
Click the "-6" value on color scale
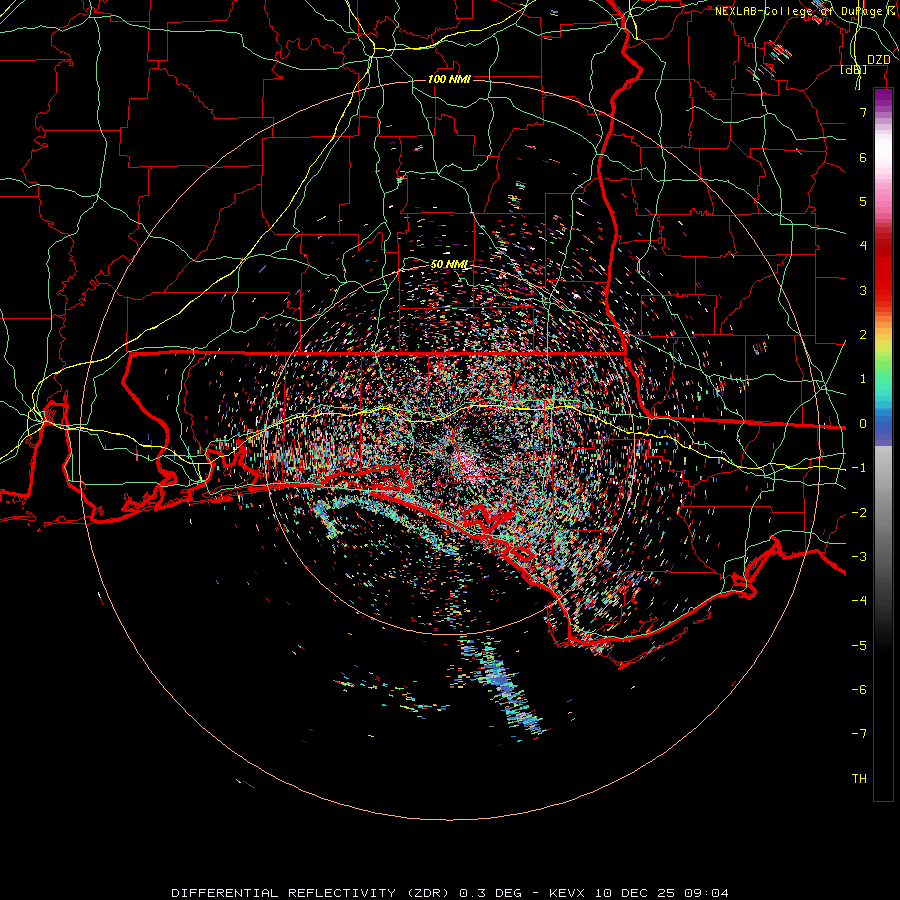pyautogui.click(x=859, y=690)
